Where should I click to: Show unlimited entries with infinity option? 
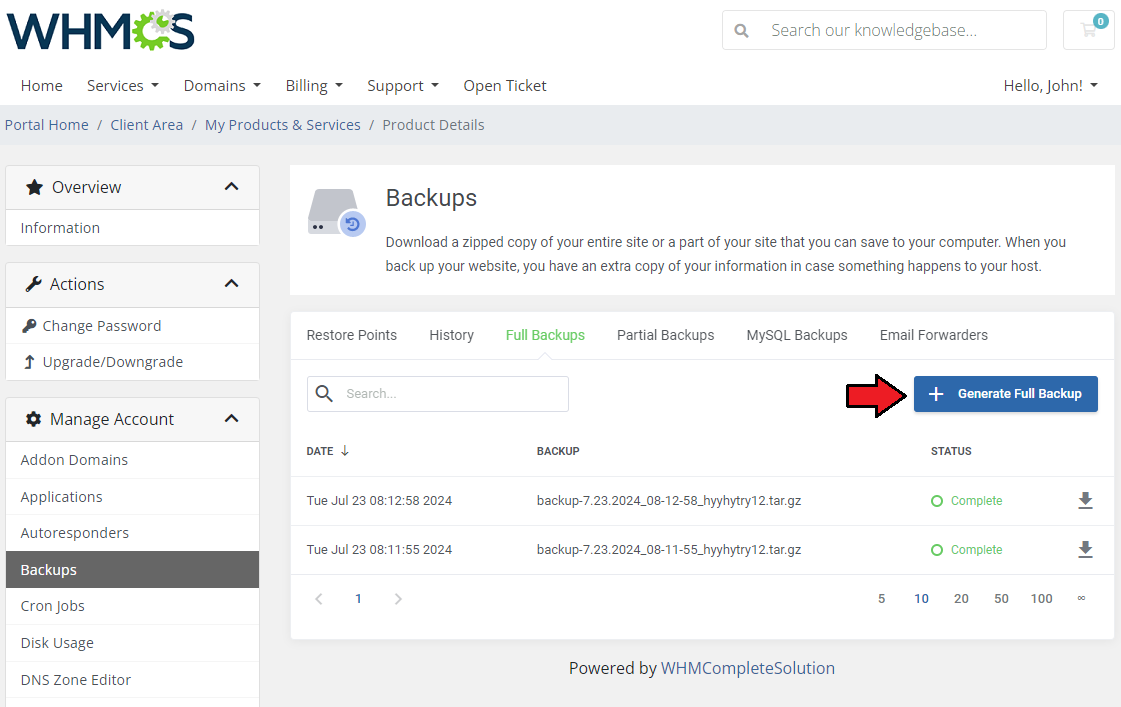(1082, 598)
